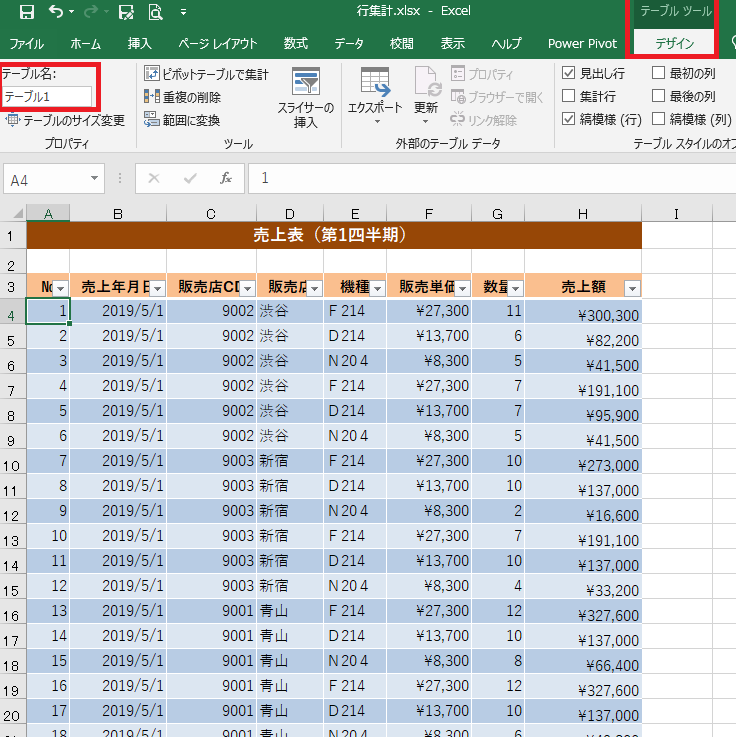The width and height of the screenshot is (736, 737).
Task: Open the ファイル tab
Action: tap(26, 44)
